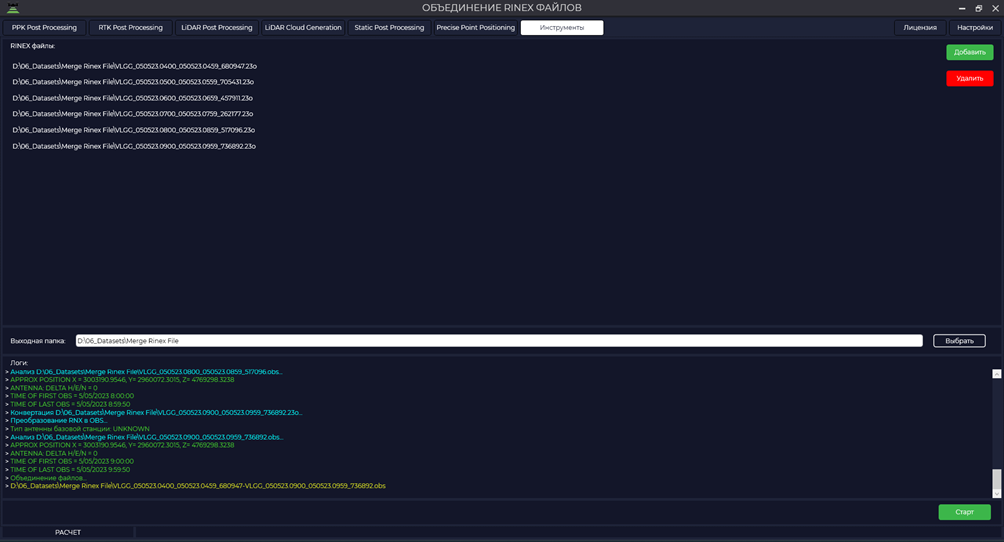Click the output folder path field

pyautogui.click(x=499, y=341)
